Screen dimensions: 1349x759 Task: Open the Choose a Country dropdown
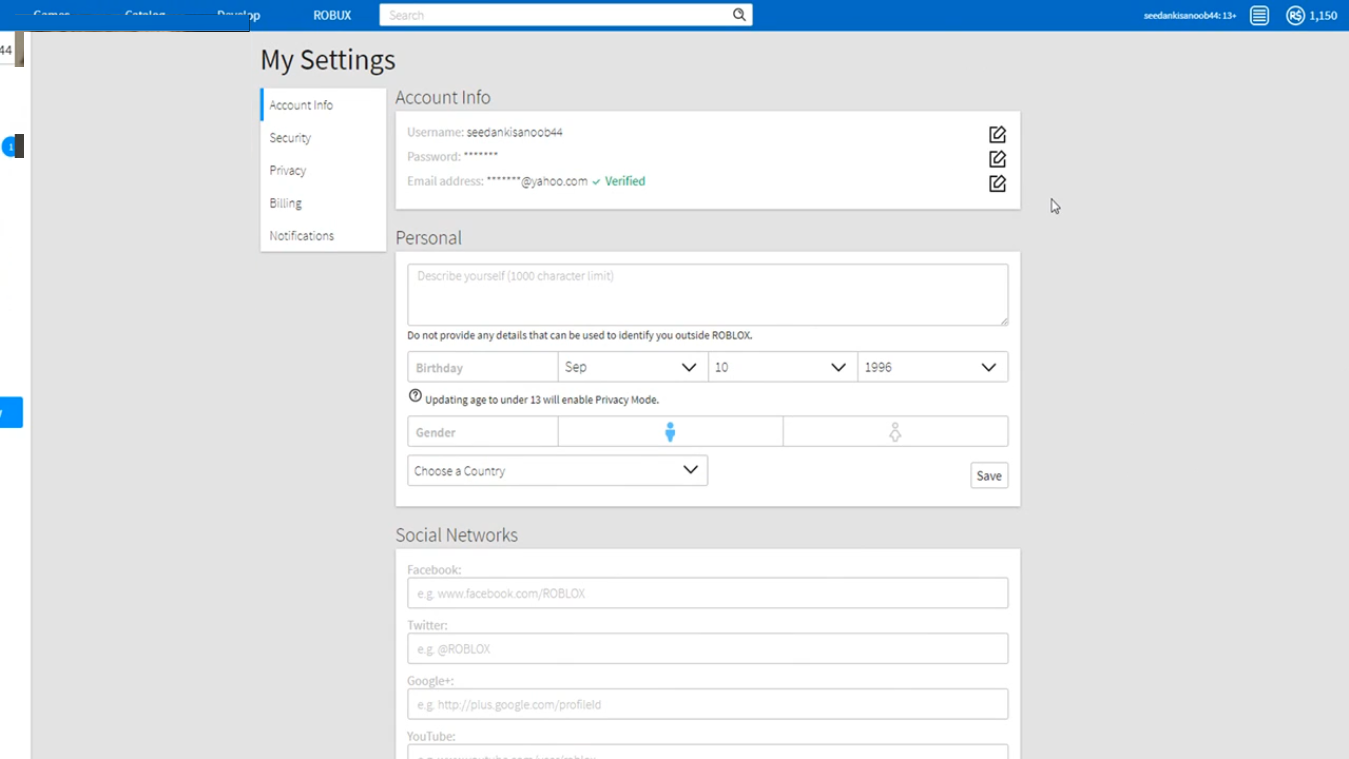click(x=557, y=470)
